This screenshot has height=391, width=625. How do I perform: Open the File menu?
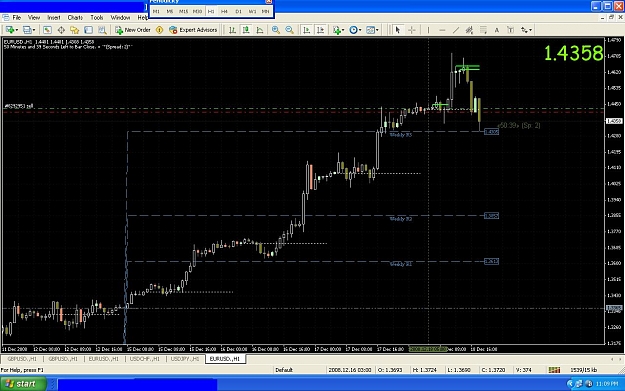(x=17, y=18)
